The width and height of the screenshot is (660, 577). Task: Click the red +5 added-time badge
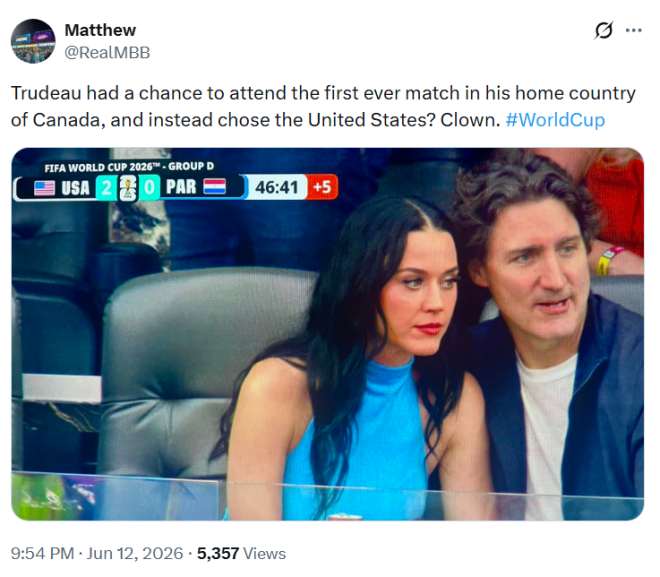click(322, 186)
